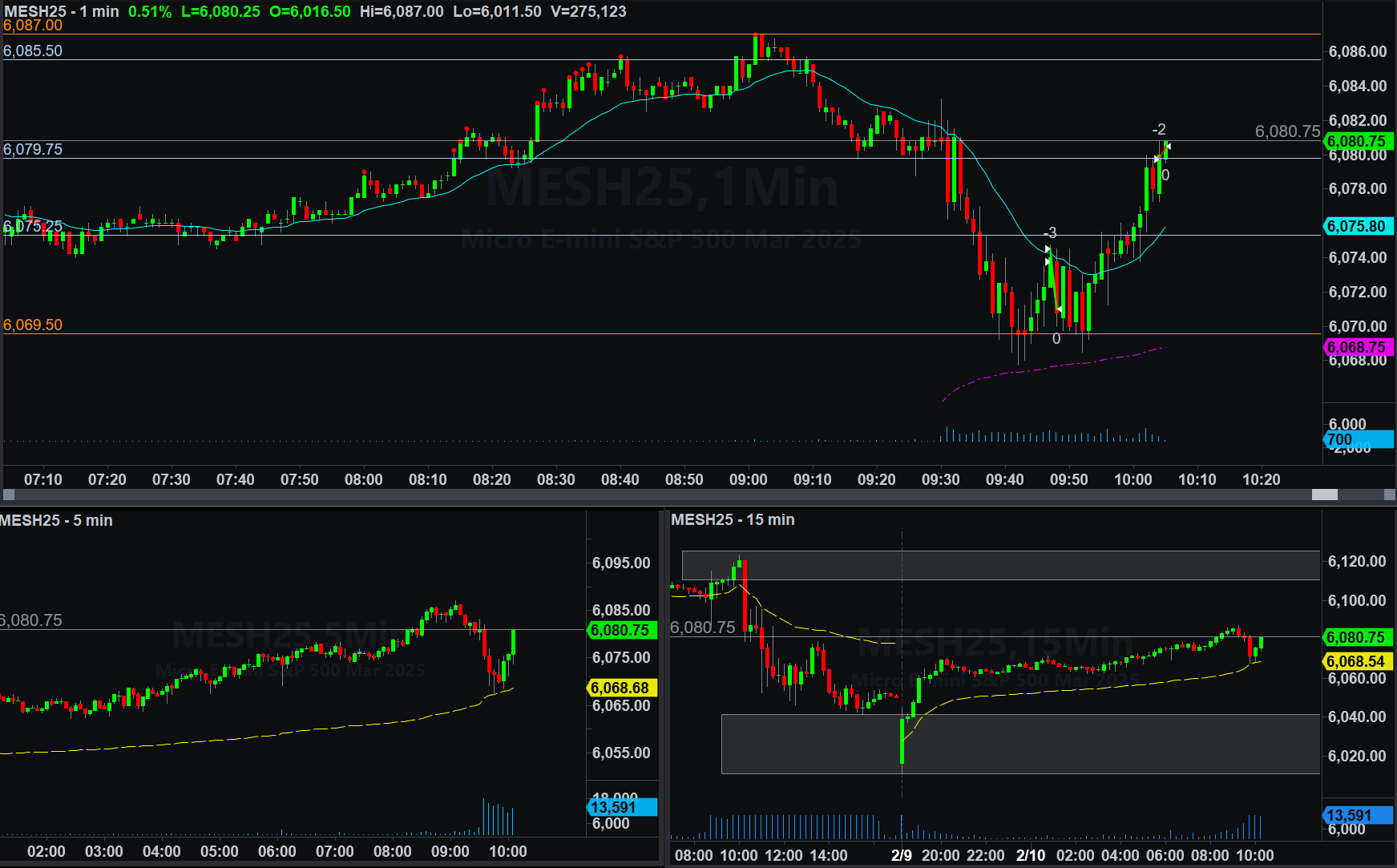Select magenta 6,068.75 price tag
Viewport: 1397px width, 868px height.
pos(1359,347)
